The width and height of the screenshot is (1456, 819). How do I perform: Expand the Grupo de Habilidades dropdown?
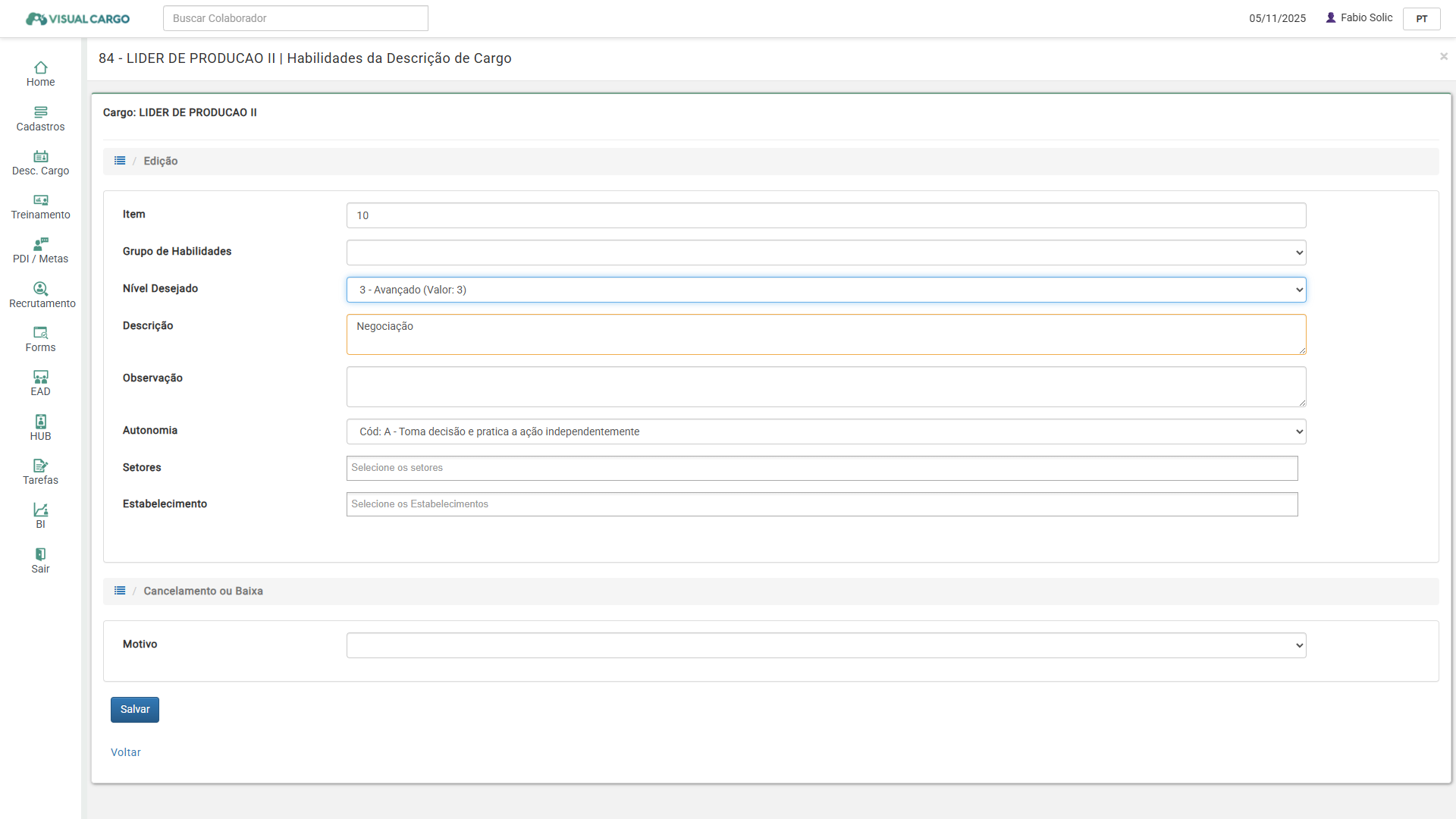(x=826, y=253)
